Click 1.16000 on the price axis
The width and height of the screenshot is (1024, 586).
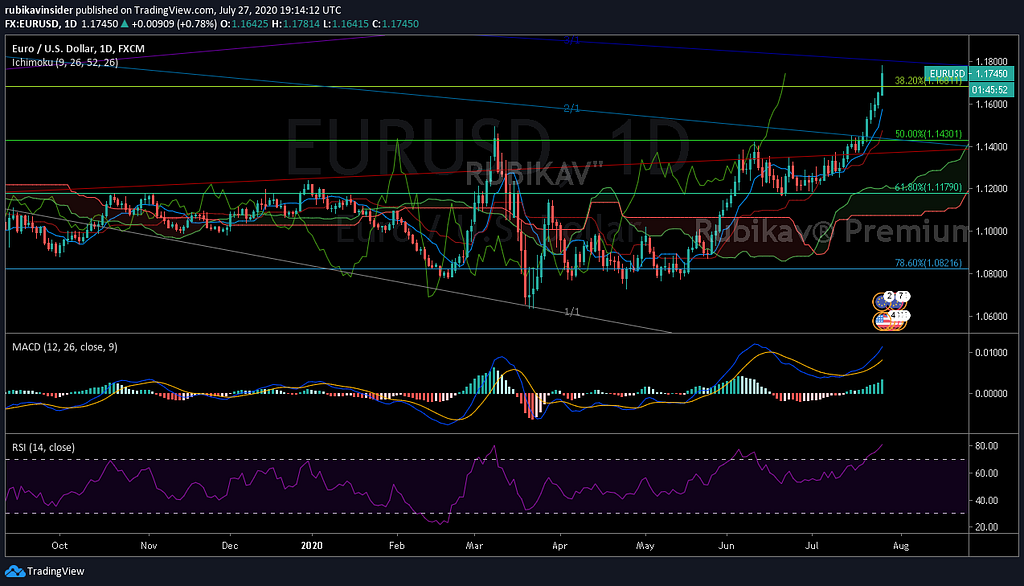click(x=992, y=105)
